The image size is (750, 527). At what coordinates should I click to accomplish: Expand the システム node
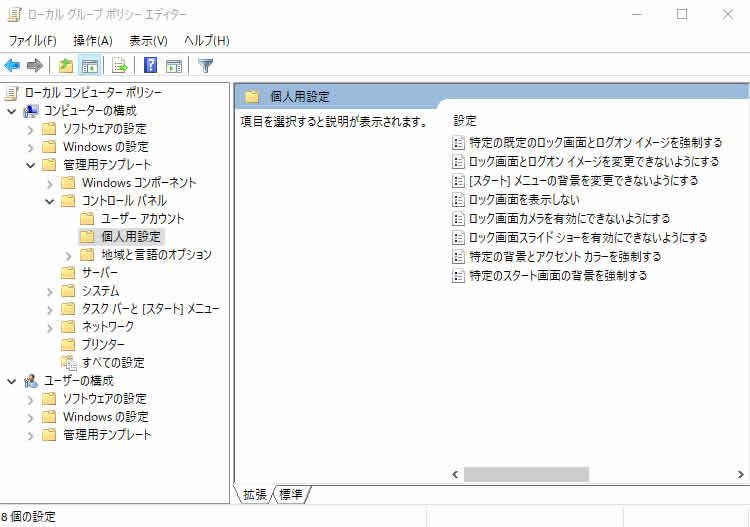(x=50, y=292)
